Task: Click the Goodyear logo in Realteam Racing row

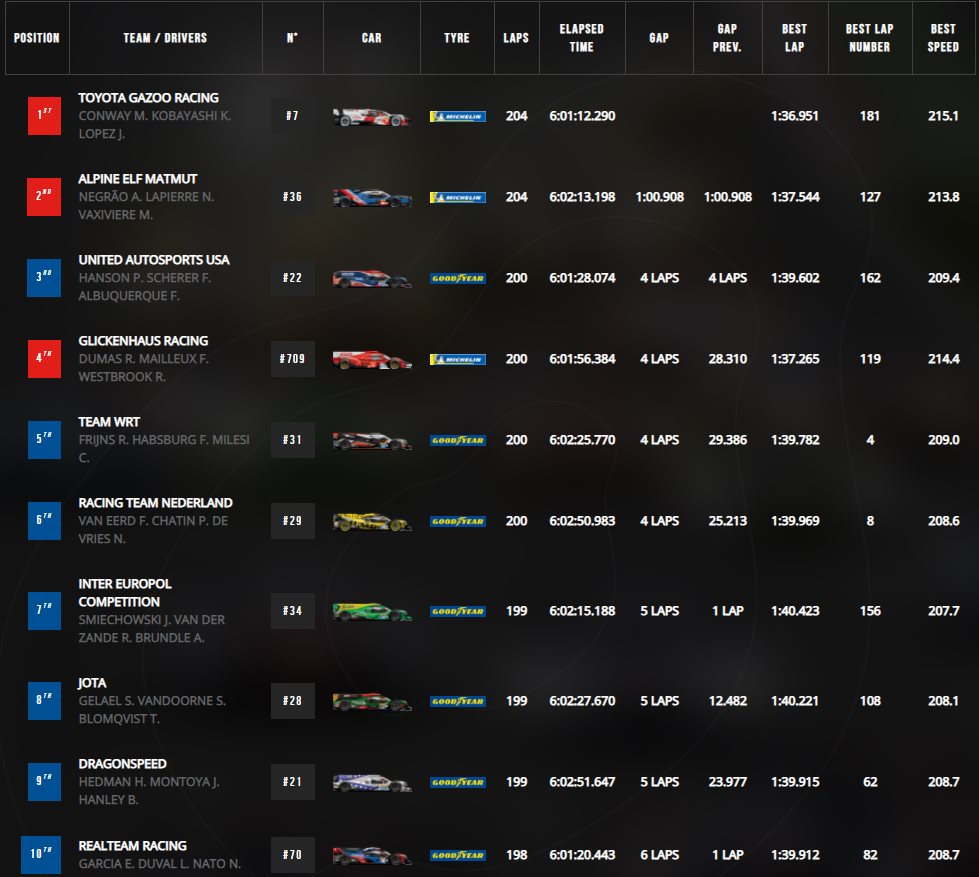Action: [x=458, y=855]
